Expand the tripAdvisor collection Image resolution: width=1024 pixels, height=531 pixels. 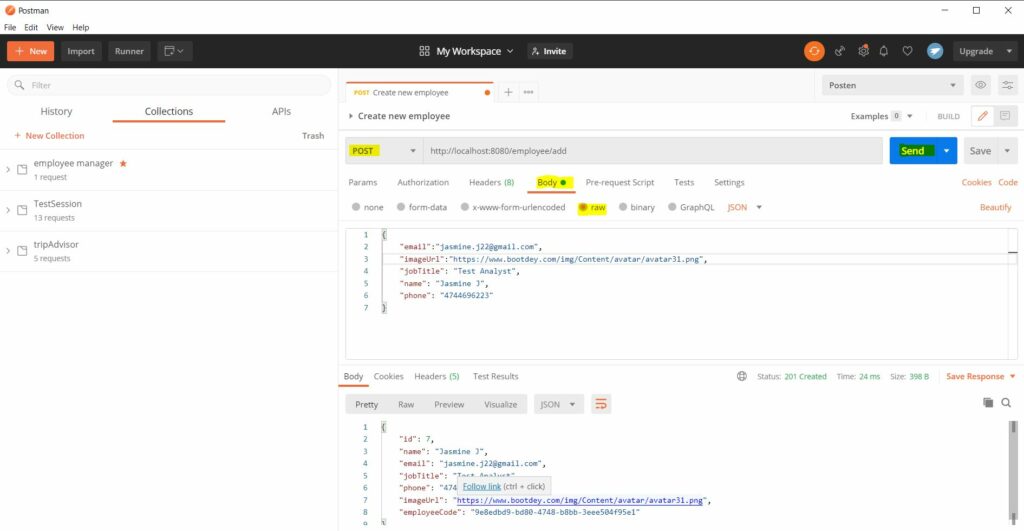(8, 251)
